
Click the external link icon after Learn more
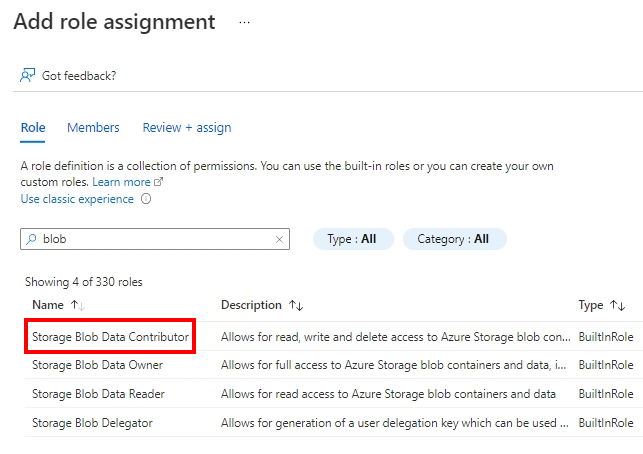tap(158, 182)
